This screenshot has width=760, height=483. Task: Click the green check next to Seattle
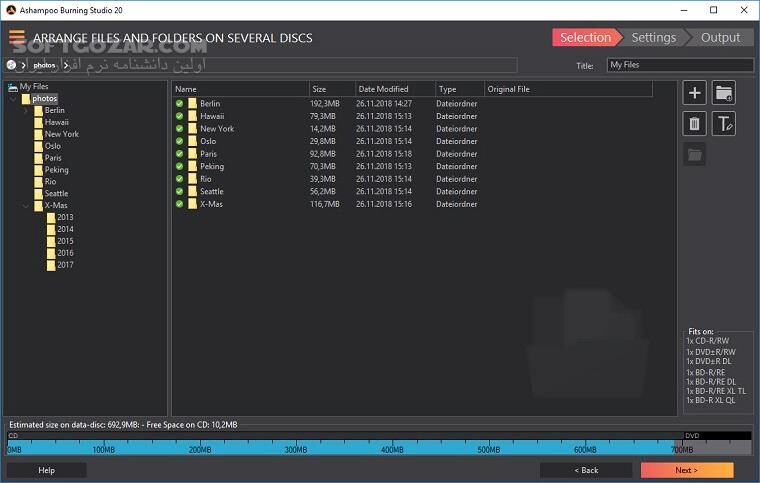pos(180,191)
